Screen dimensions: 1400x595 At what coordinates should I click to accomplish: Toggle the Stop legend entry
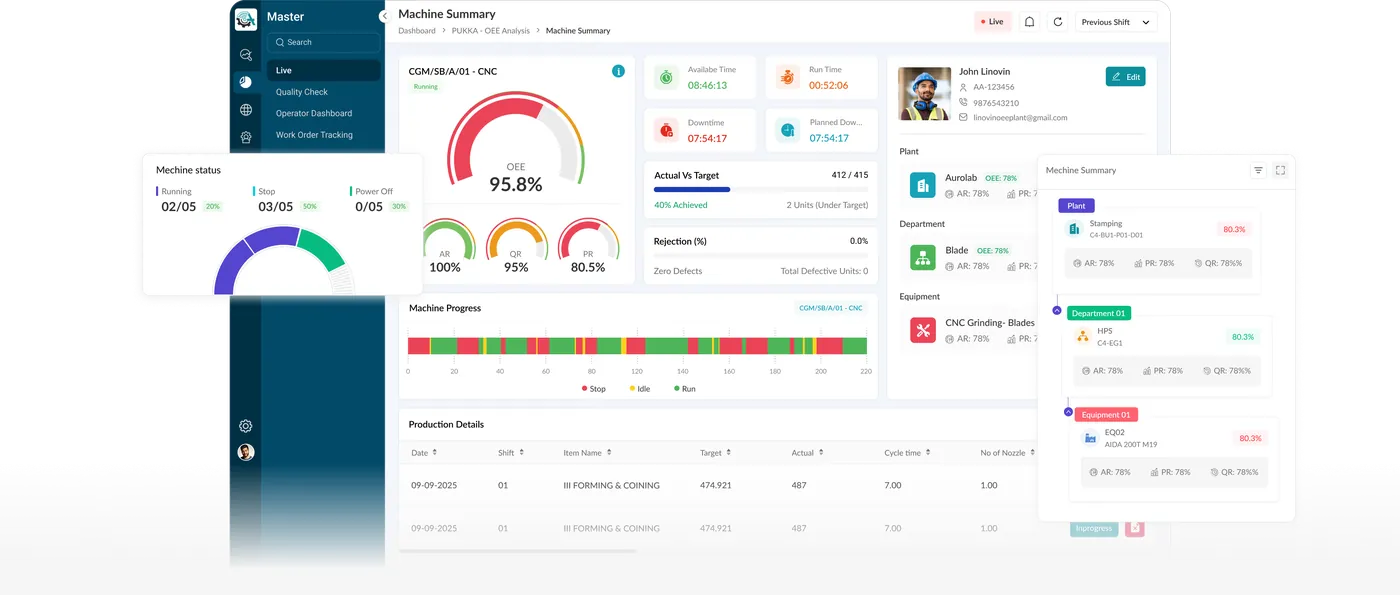pyautogui.click(x=594, y=388)
